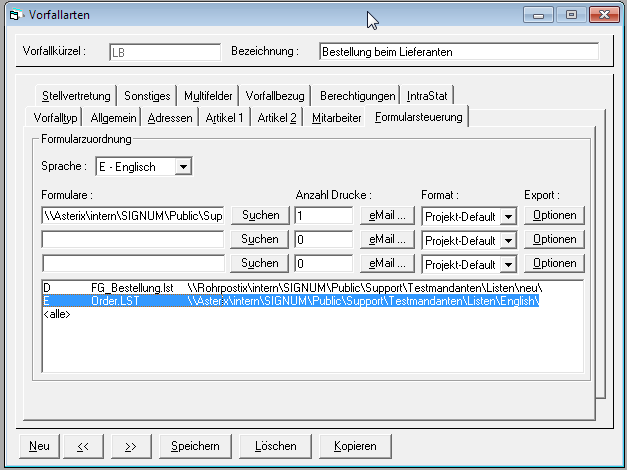Open the Sprache dropdown list

183,167
